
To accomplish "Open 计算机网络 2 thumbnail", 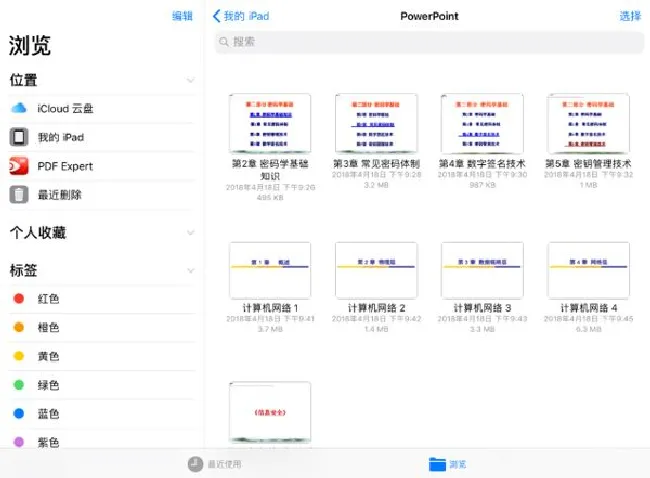I will point(376,270).
